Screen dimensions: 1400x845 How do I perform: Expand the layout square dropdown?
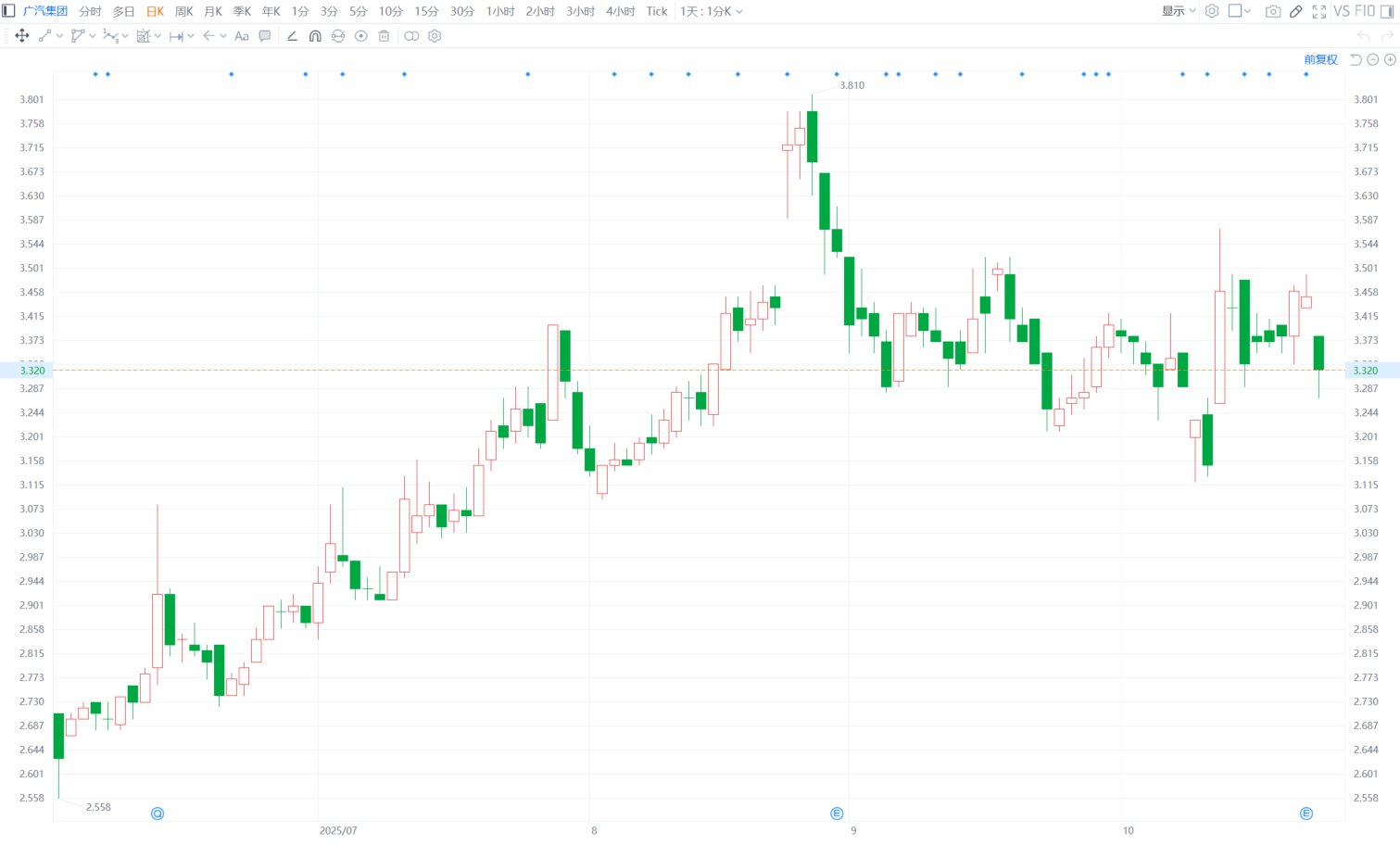(x=1239, y=11)
